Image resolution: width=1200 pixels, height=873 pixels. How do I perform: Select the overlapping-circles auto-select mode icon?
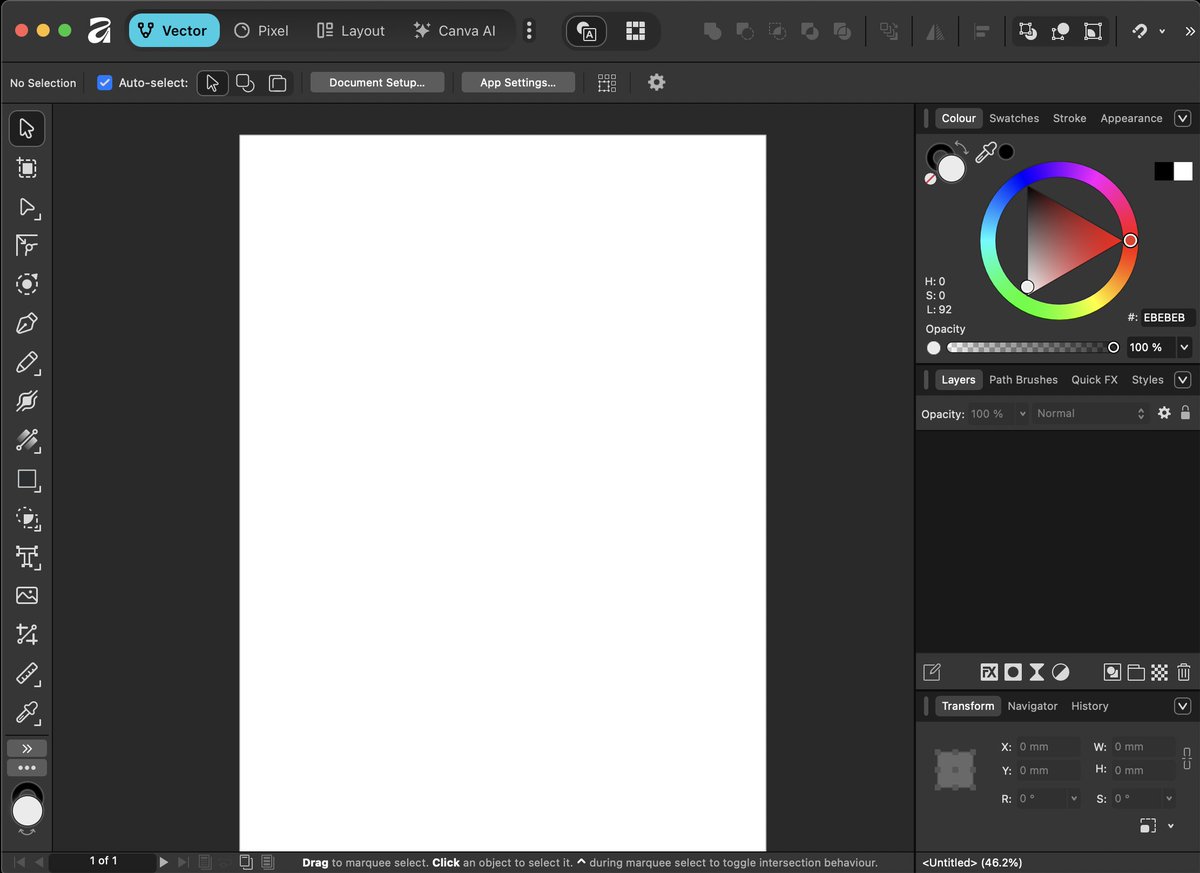pyautogui.click(x=245, y=83)
